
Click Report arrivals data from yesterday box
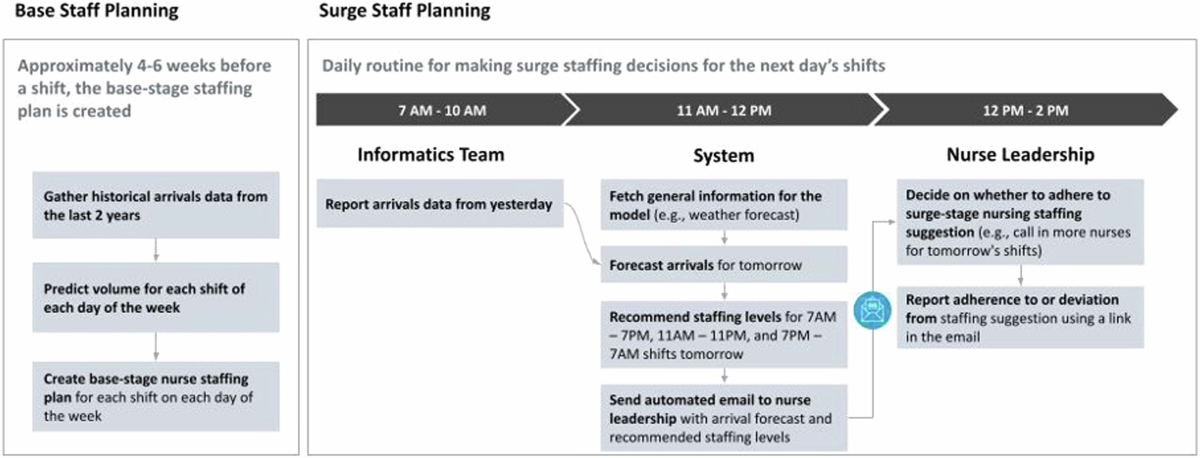pos(440,206)
